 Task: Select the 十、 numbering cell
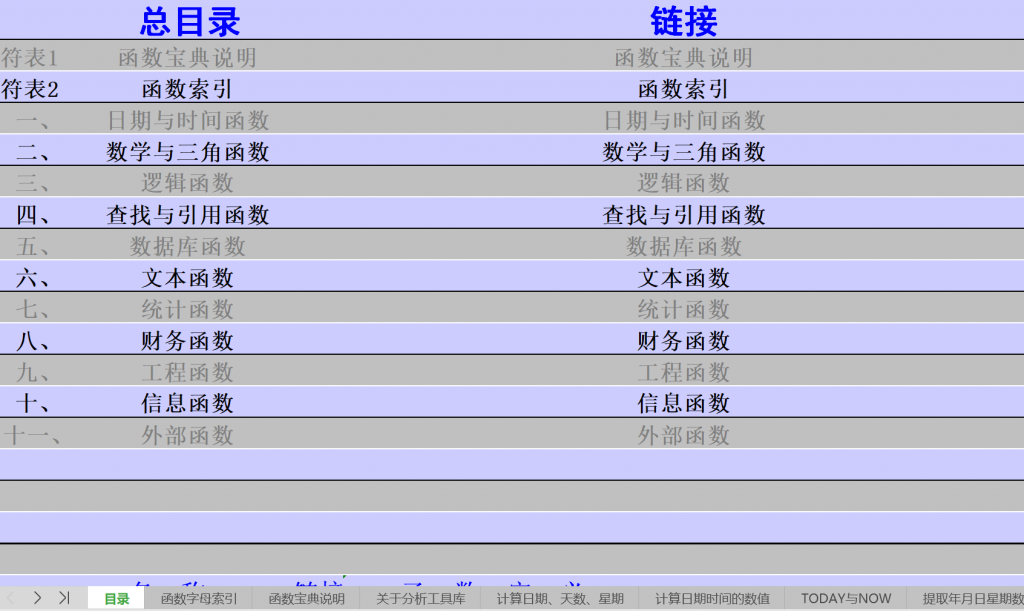pyautogui.click(x=33, y=403)
